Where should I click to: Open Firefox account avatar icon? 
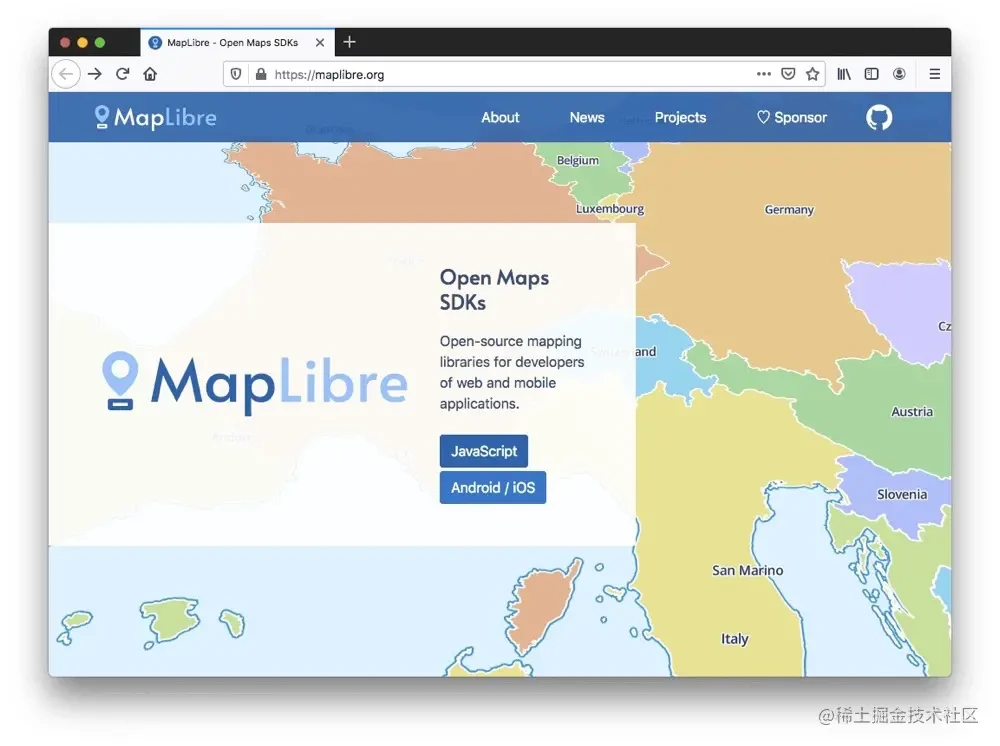pos(899,74)
